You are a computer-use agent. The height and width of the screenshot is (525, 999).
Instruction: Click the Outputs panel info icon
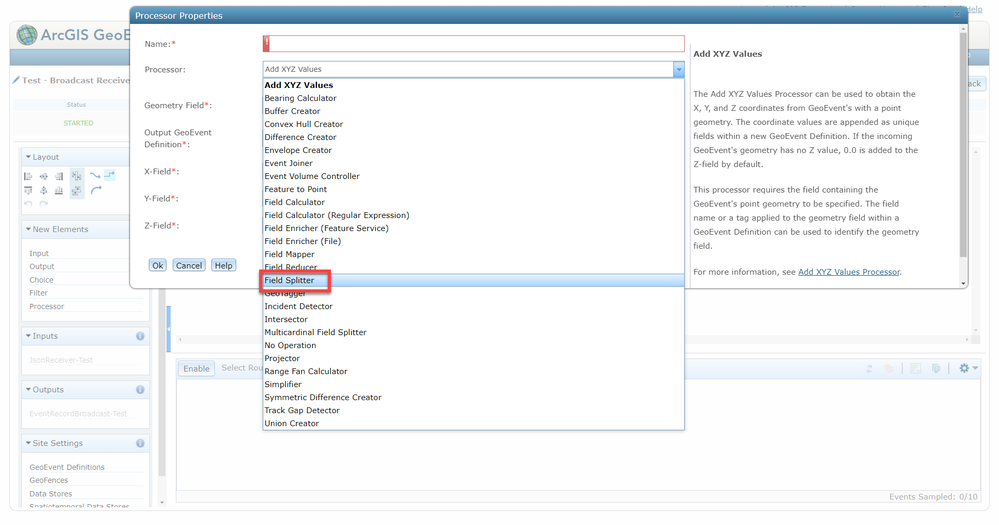140,389
